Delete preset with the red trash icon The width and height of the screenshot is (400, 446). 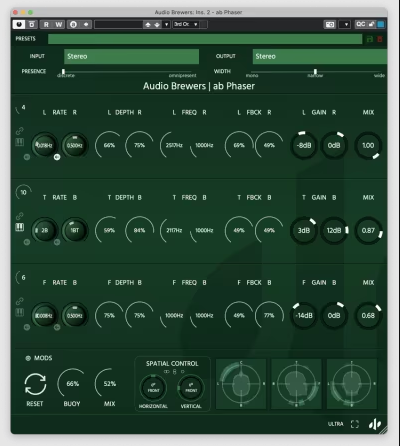[380, 39]
